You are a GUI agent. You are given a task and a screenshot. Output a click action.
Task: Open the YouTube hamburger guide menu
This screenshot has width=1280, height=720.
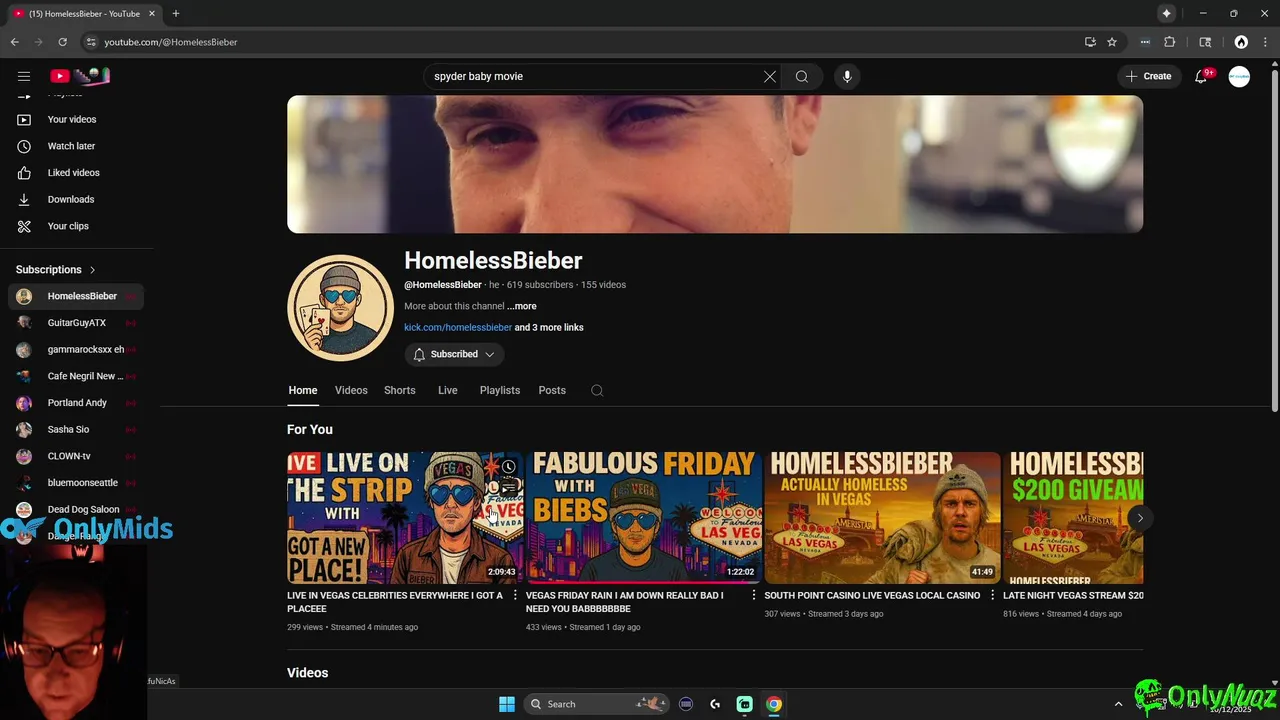click(x=24, y=76)
